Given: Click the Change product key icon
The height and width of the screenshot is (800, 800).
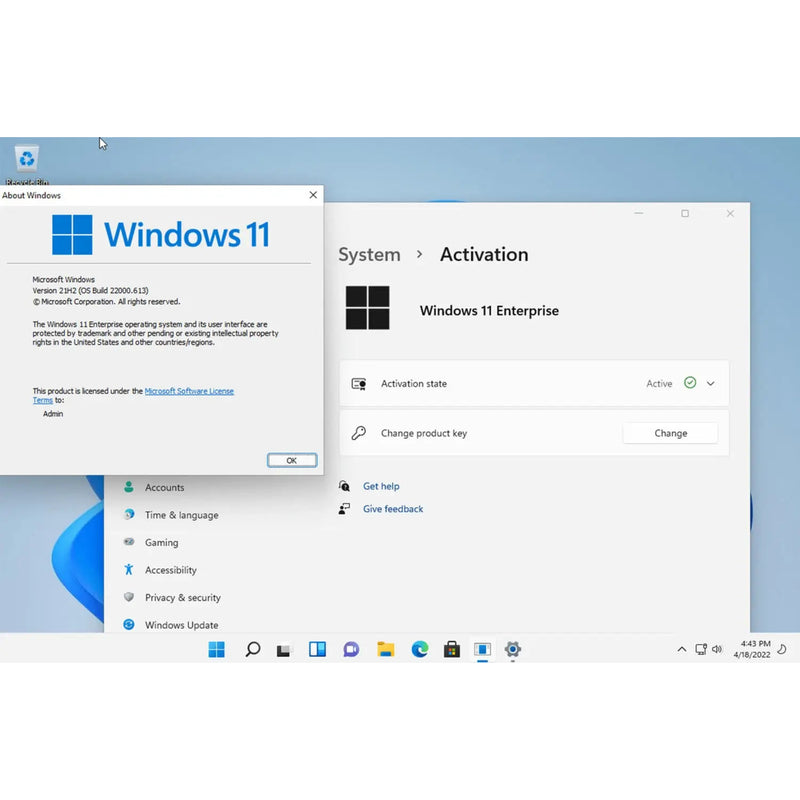Looking at the screenshot, I should click(358, 433).
